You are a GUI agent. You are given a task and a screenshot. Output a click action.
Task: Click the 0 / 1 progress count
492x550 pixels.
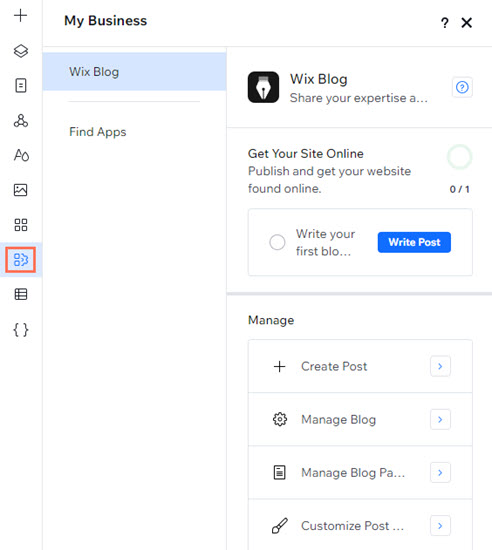(x=459, y=189)
